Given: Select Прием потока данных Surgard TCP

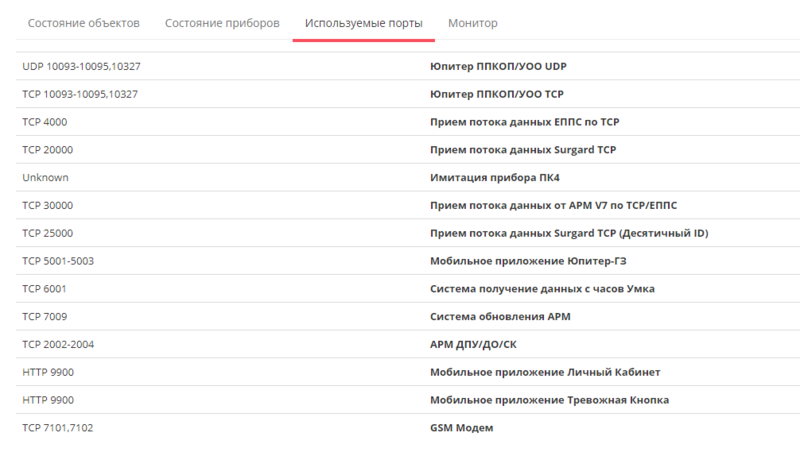Looking at the screenshot, I should click(523, 150).
